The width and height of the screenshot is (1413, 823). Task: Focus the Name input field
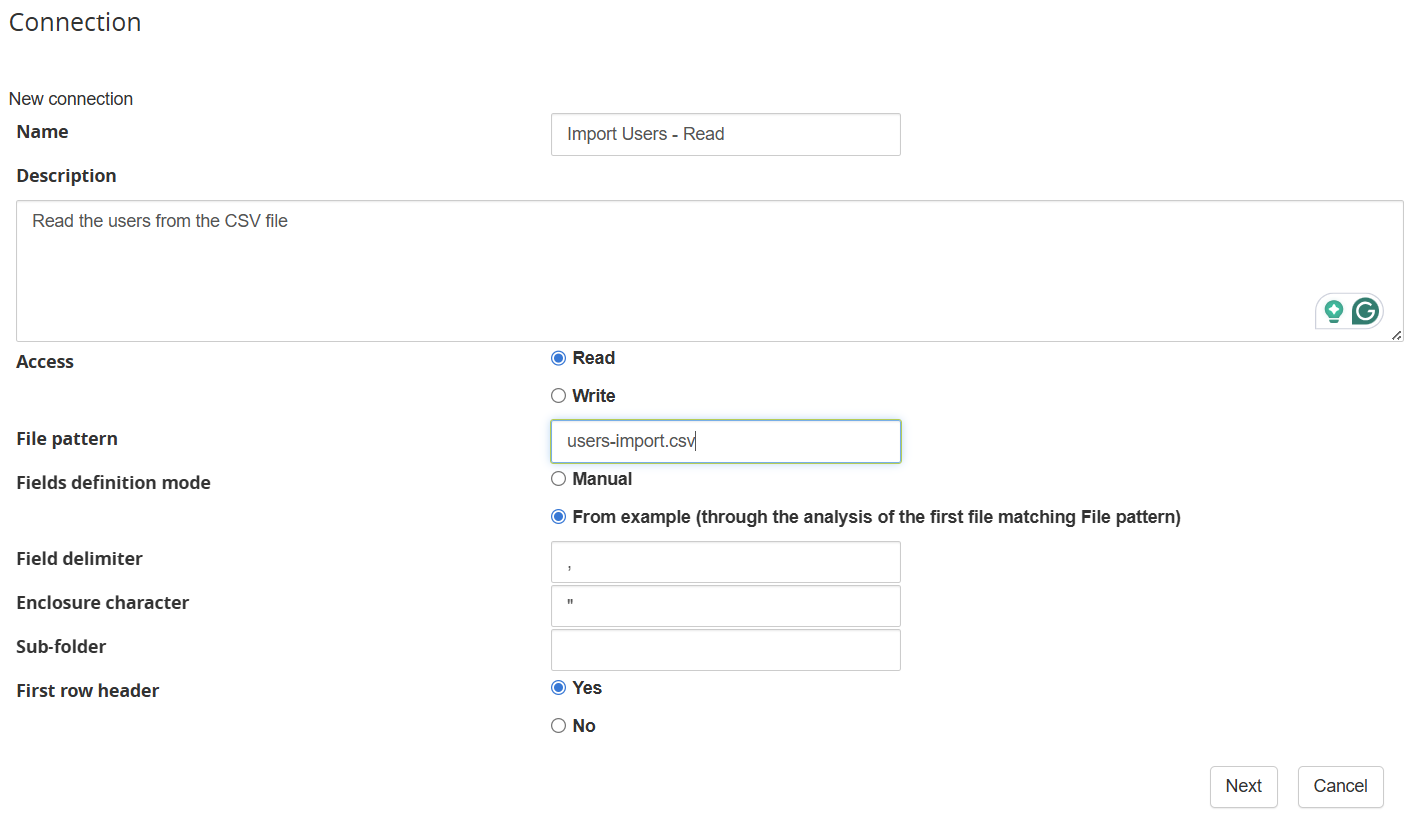(x=725, y=134)
